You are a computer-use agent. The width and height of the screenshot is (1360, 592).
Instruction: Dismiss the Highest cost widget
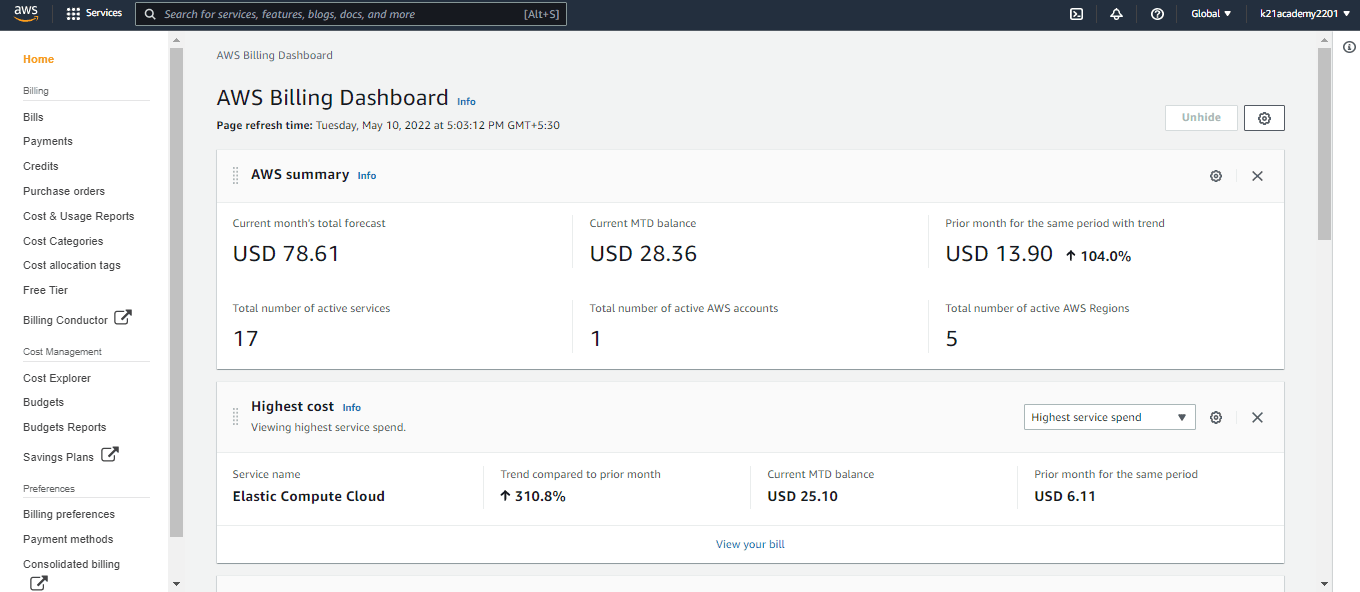click(x=1257, y=417)
